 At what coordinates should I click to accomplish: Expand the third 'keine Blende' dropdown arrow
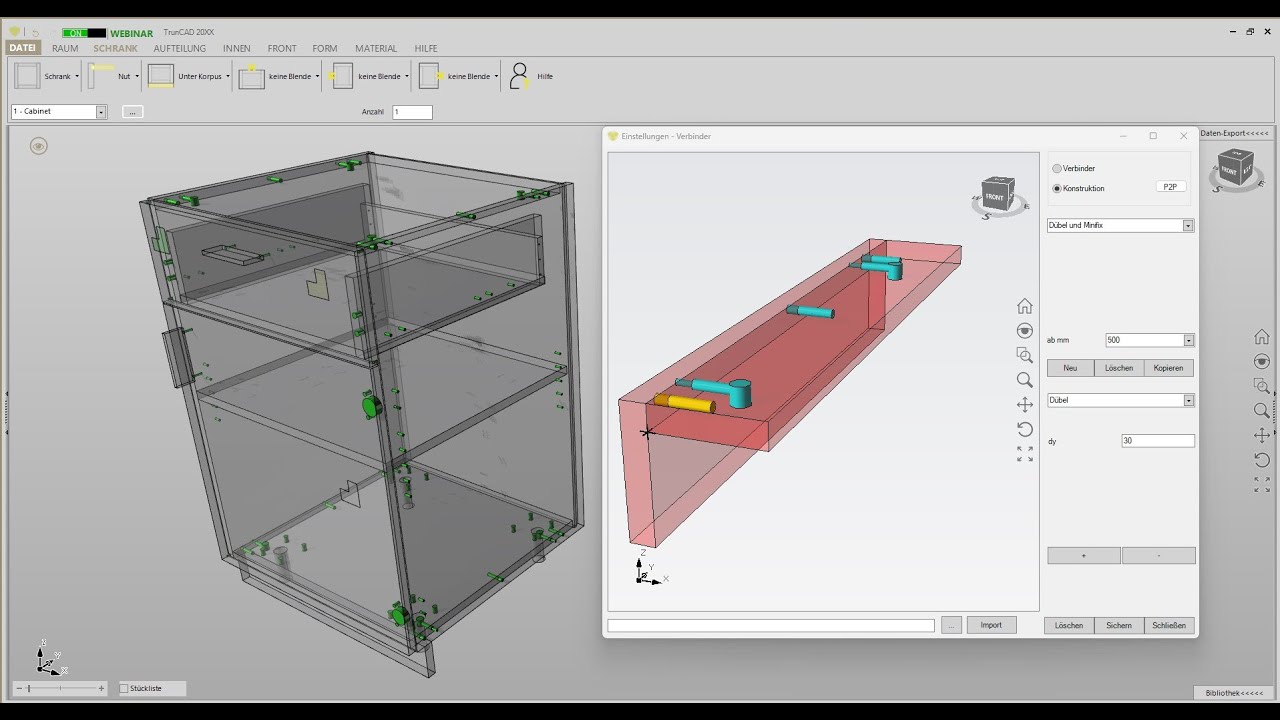(496, 76)
